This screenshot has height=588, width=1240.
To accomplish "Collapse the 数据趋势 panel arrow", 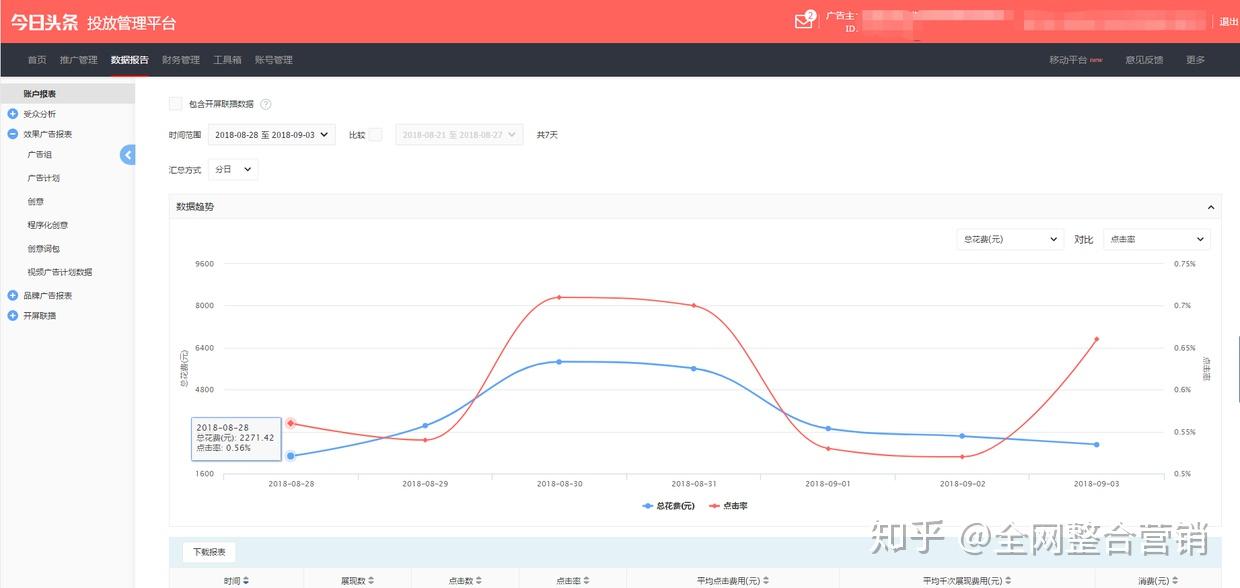I will click(x=1211, y=207).
